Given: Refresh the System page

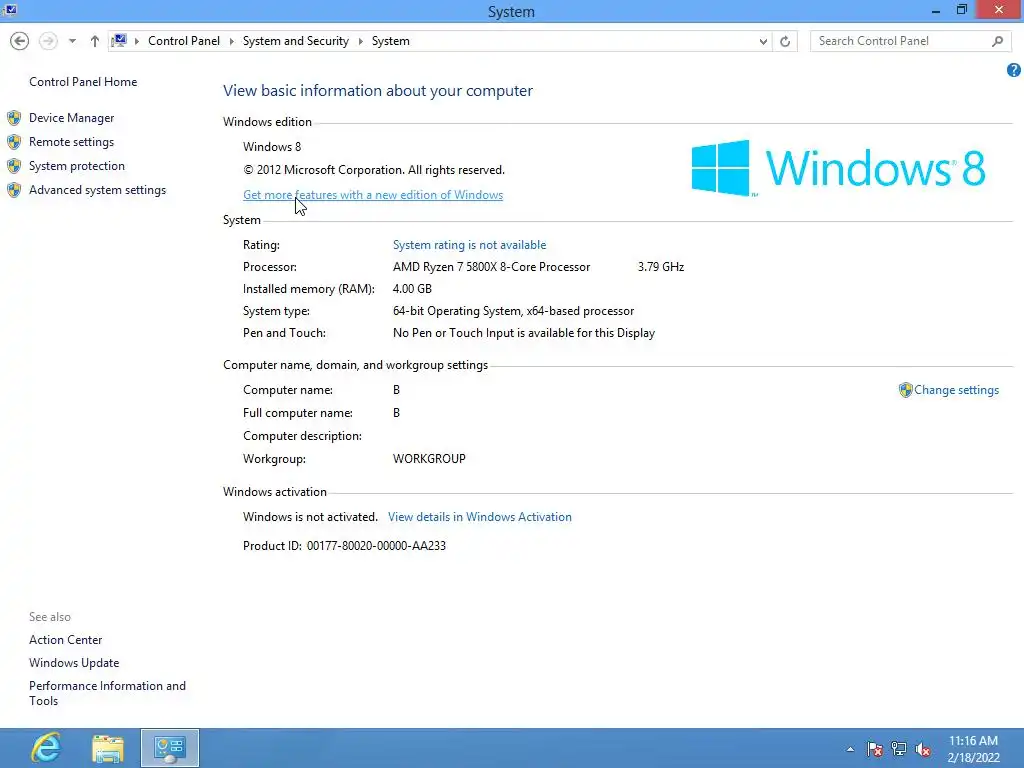Looking at the screenshot, I should 785,41.
